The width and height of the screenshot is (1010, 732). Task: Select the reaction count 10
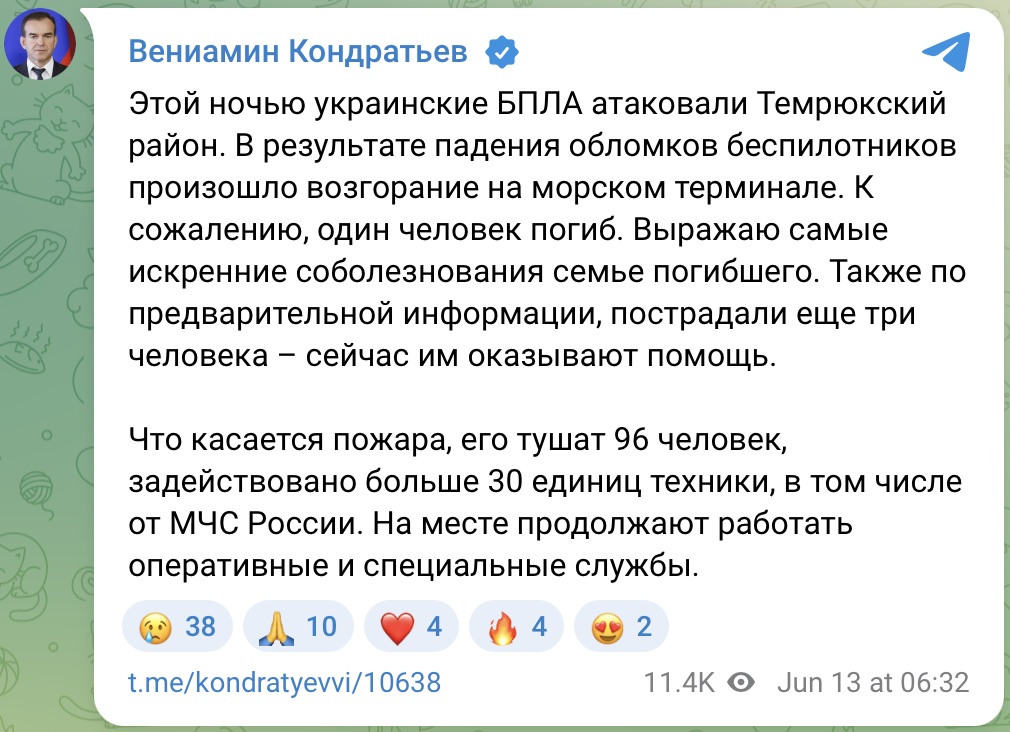point(321,626)
